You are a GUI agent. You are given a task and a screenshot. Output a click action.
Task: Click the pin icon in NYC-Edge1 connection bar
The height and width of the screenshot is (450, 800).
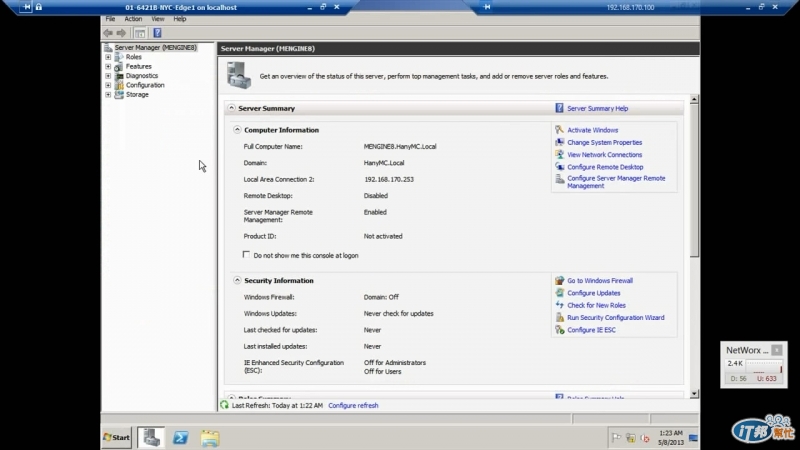tap(26, 7)
